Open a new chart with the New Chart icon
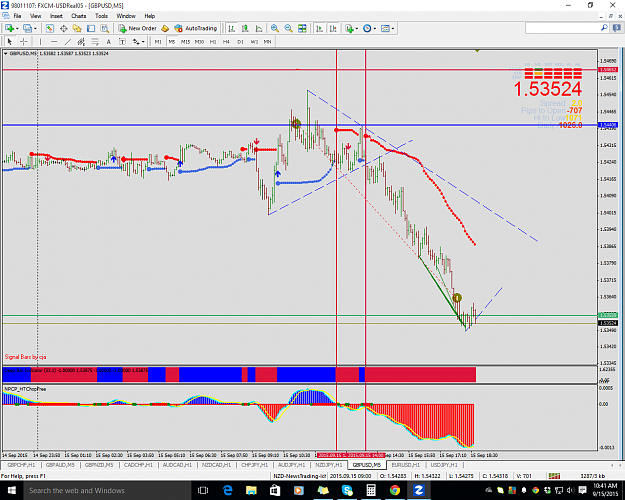Viewport: 625px width, 500px height. point(9,28)
